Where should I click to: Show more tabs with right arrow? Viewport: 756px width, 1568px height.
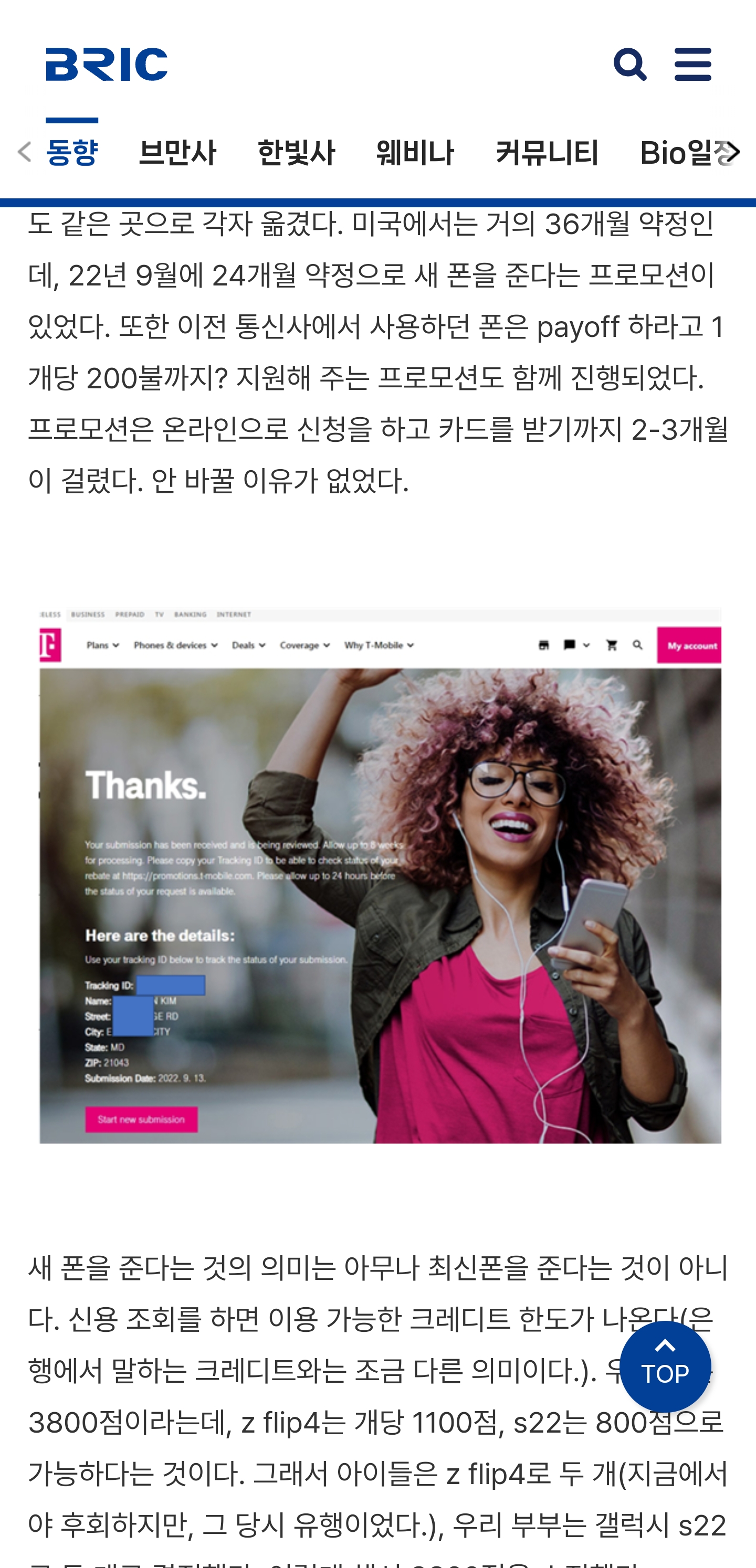point(733,152)
